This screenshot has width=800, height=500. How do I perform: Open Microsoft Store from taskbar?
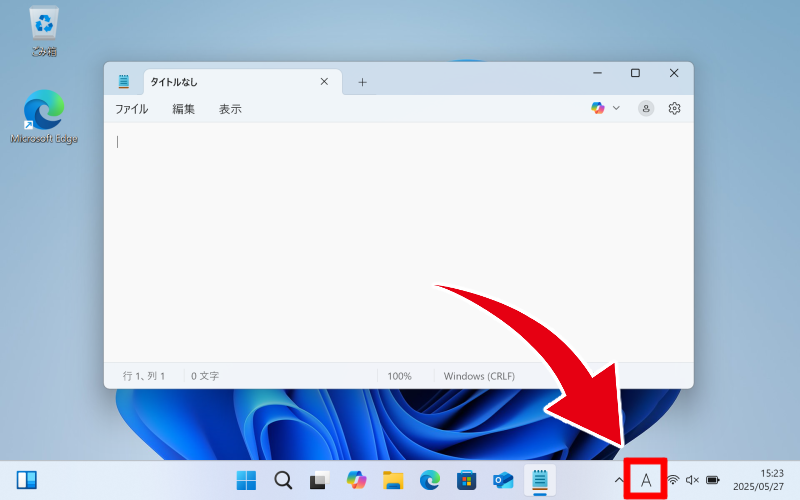(466, 480)
